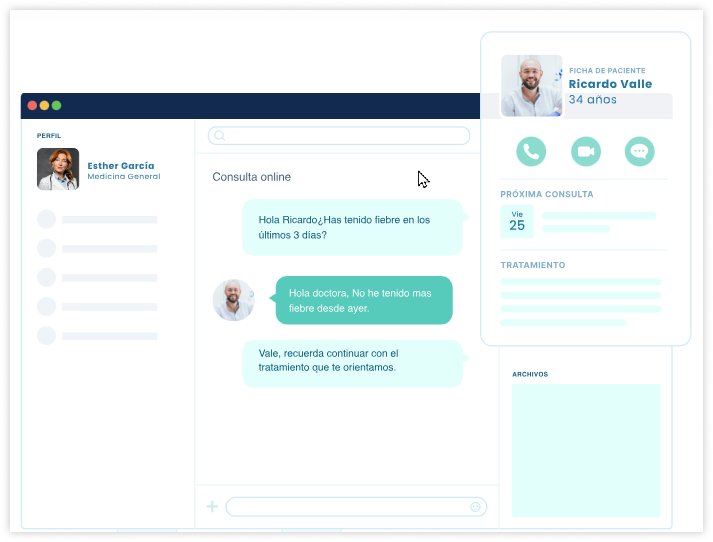
Task: Click Esther García's profile photo
Action: [x=58, y=169]
